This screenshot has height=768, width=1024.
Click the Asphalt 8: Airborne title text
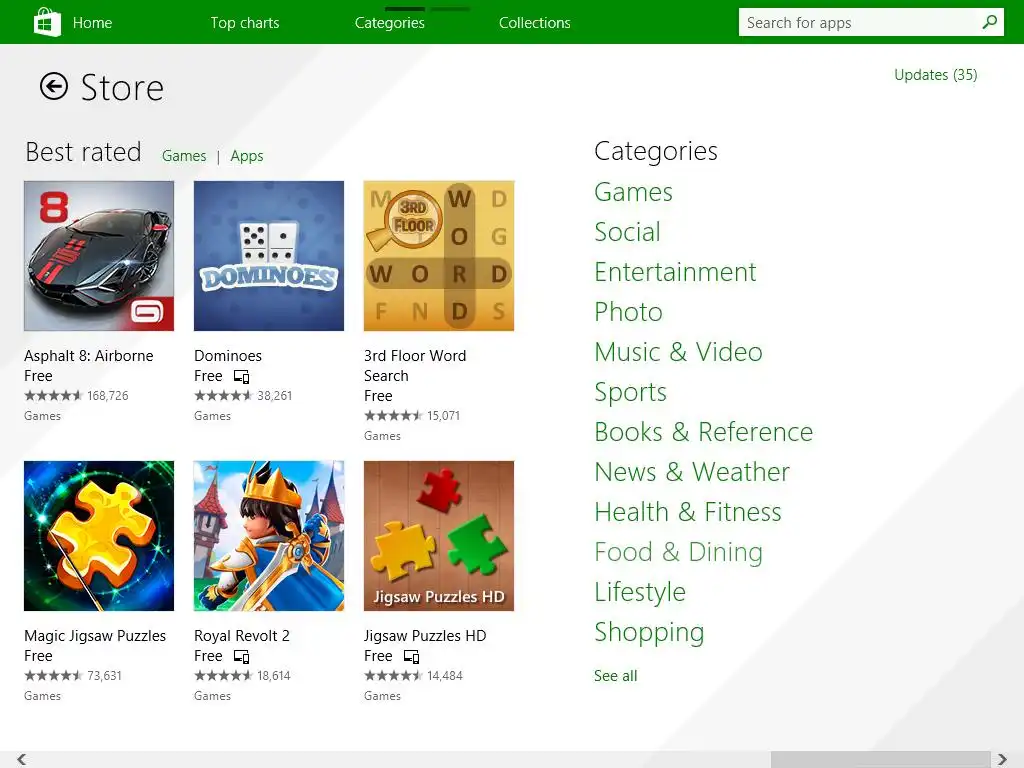pos(89,356)
